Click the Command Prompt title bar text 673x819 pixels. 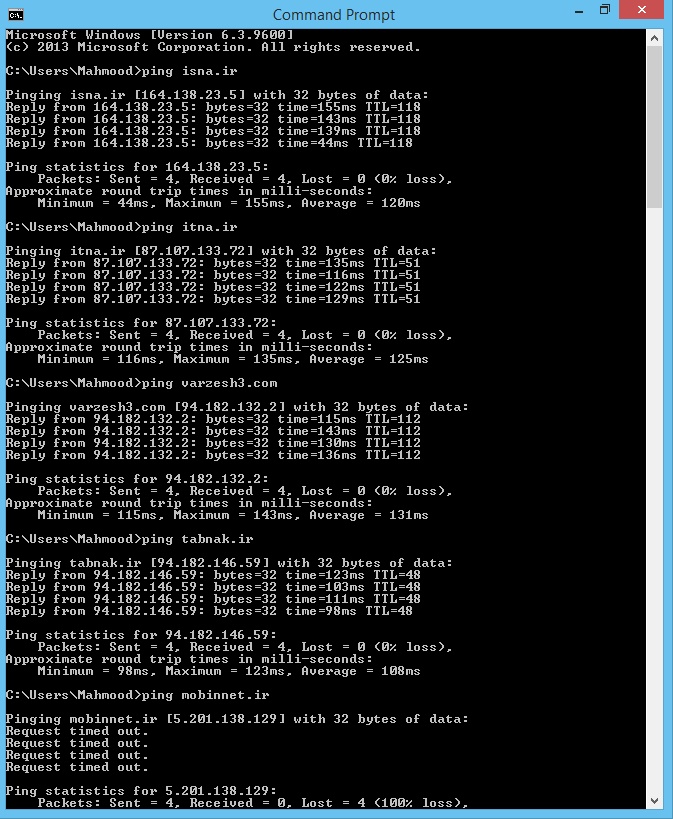click(334, 15)
